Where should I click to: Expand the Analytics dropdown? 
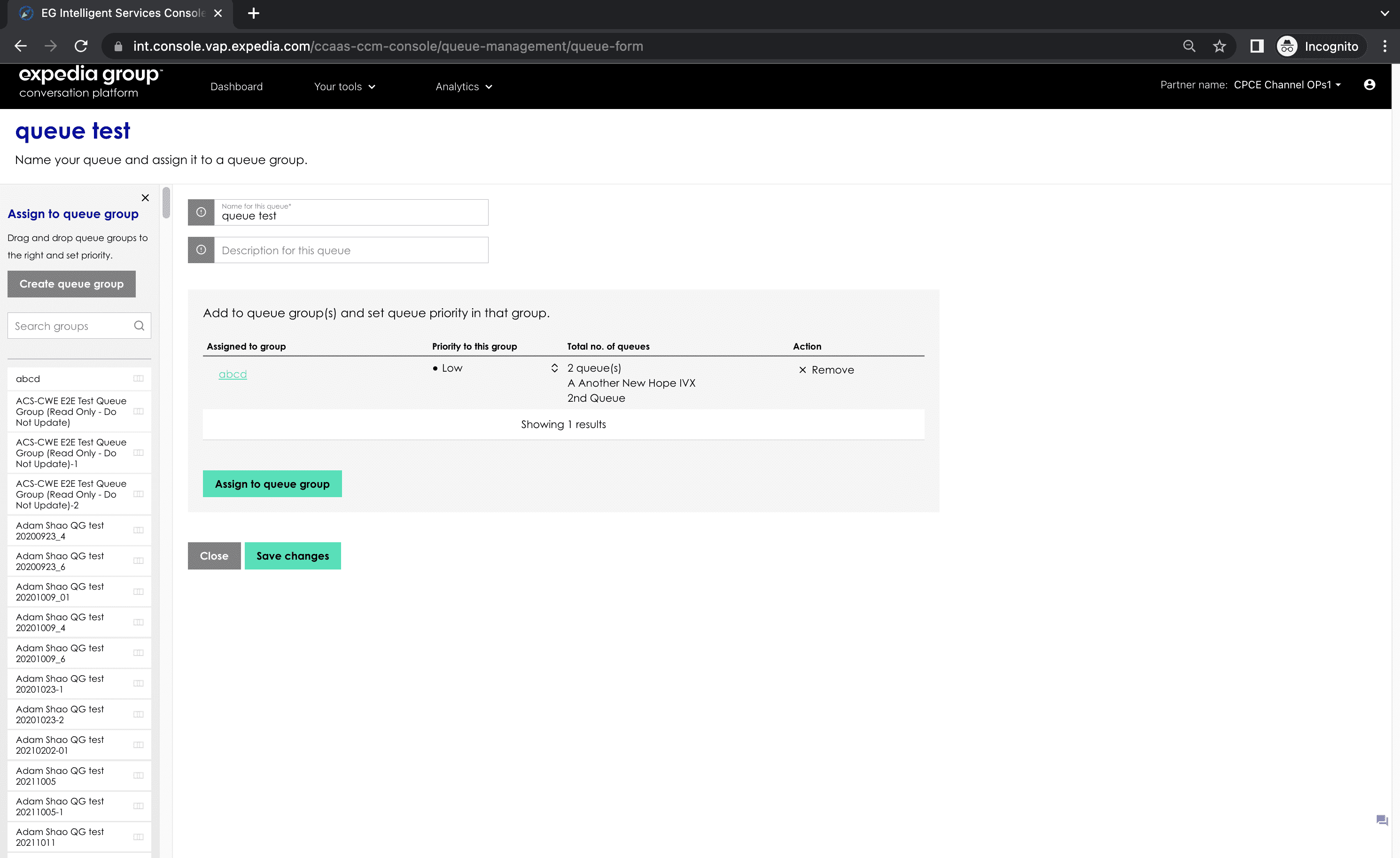(464, 86)
